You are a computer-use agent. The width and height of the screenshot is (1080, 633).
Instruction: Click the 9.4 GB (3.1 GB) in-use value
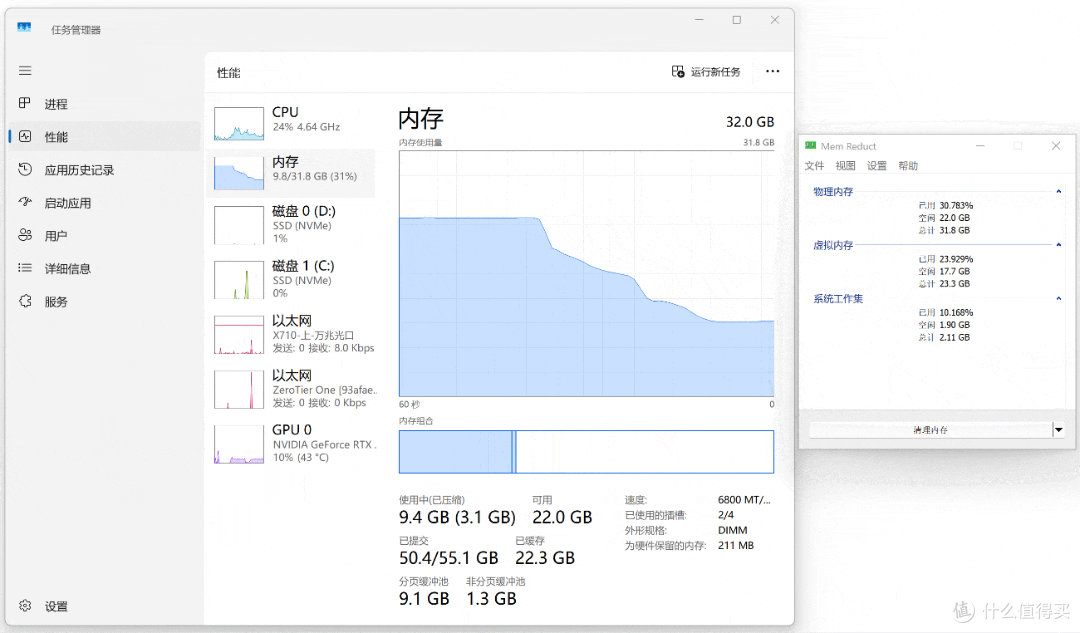[x=457, y=517]
